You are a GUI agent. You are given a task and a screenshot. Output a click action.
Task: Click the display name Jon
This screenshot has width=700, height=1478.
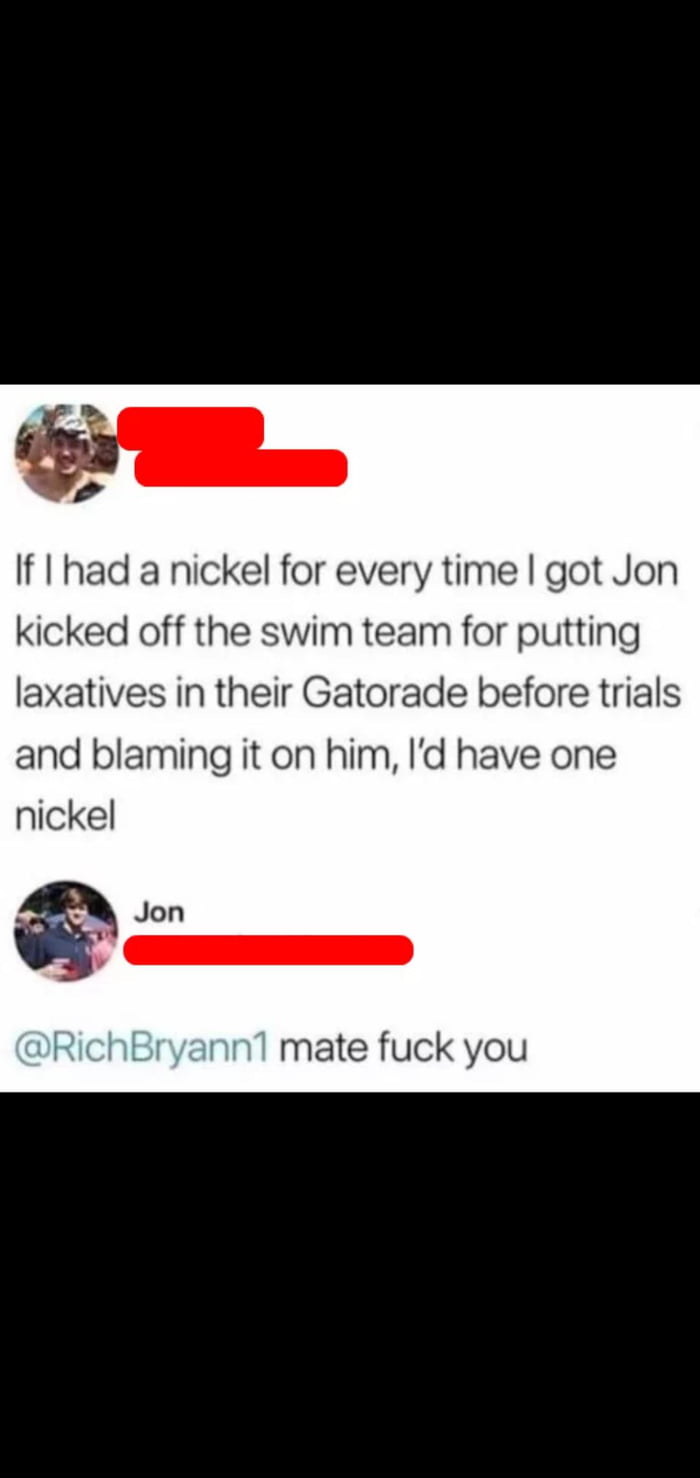[x=159, y=911]
